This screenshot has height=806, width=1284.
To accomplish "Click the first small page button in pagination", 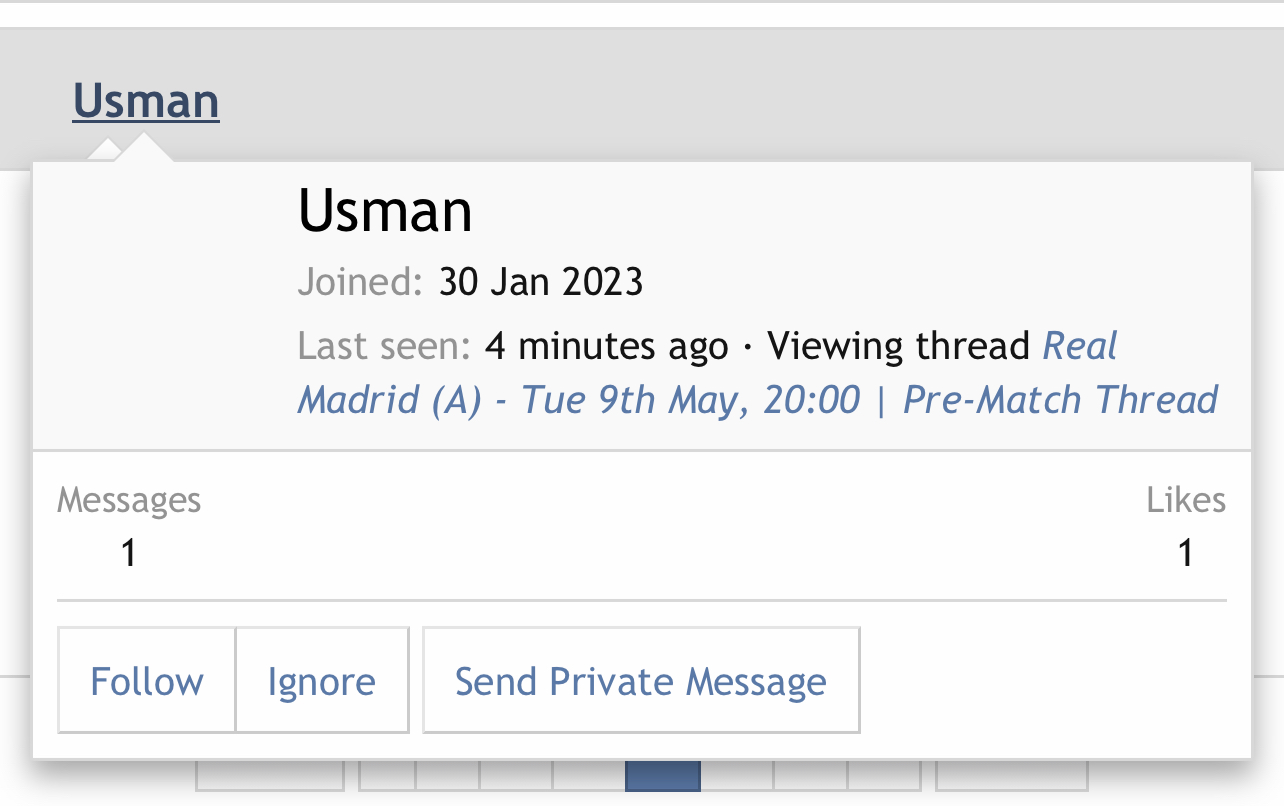I will 387,776.
